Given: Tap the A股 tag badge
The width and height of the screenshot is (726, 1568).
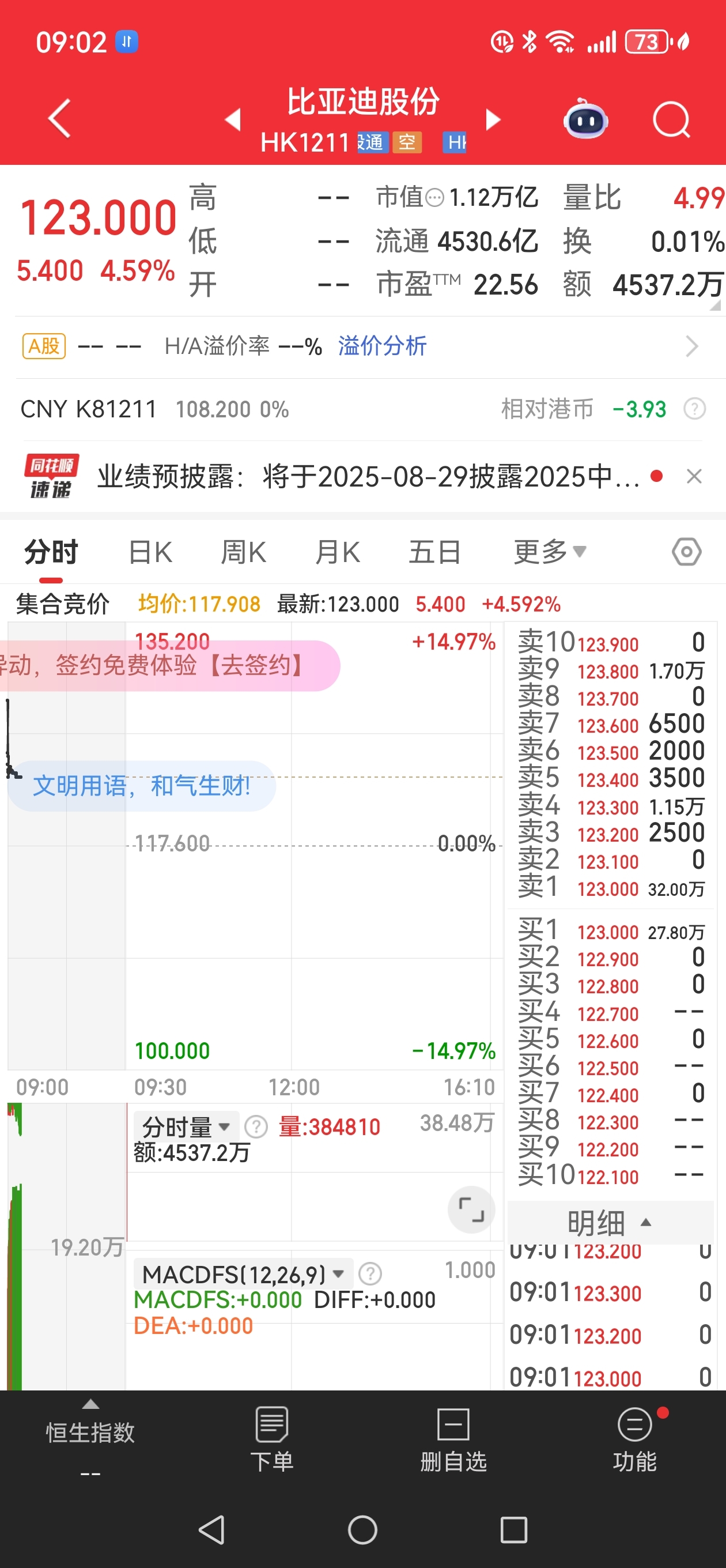Looking at the screenshot, I should [44, 346].
